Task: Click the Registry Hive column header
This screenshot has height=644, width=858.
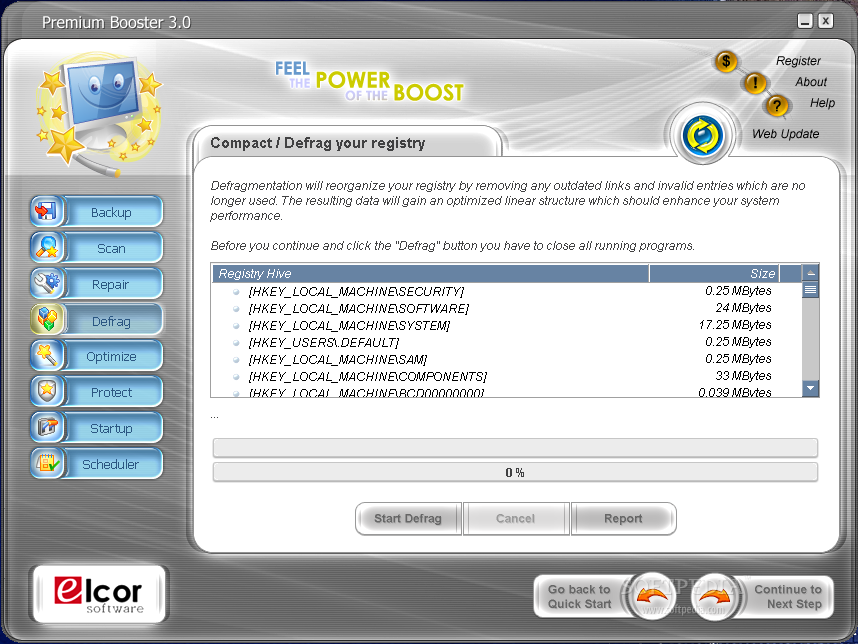Action: click(x=430, y=274)
